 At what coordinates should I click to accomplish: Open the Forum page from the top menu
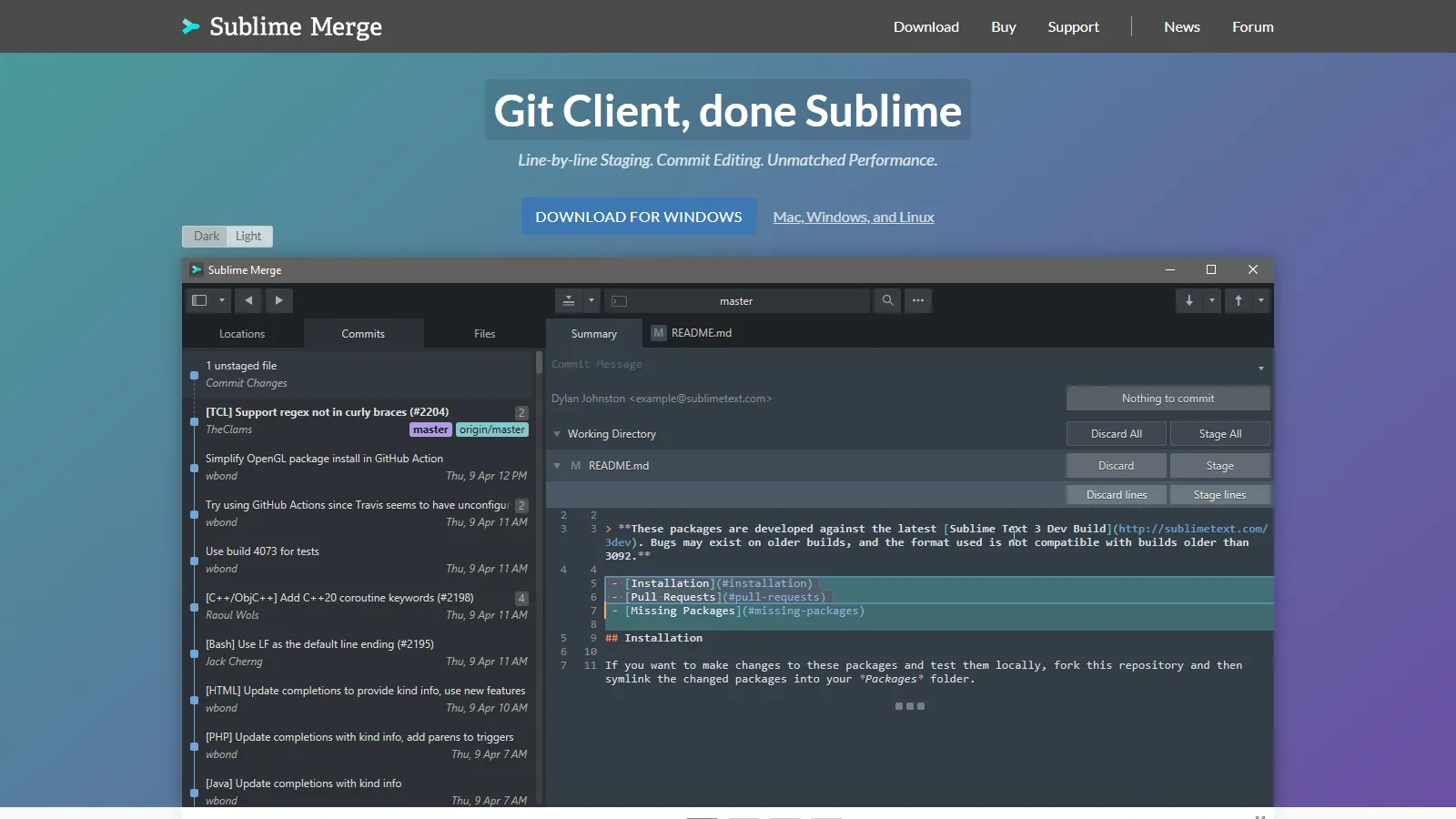tap(1252, 26)
